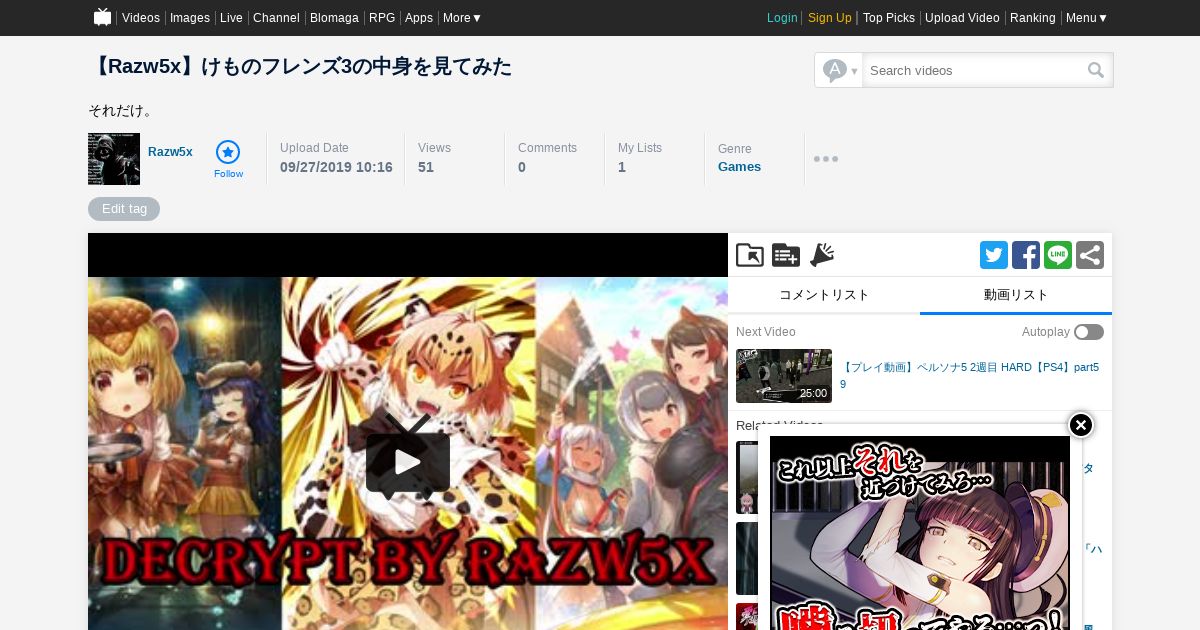This screenshot has height=630, width=1200.
Task: Click the Niconico TV logo icon
Action: 102,17
